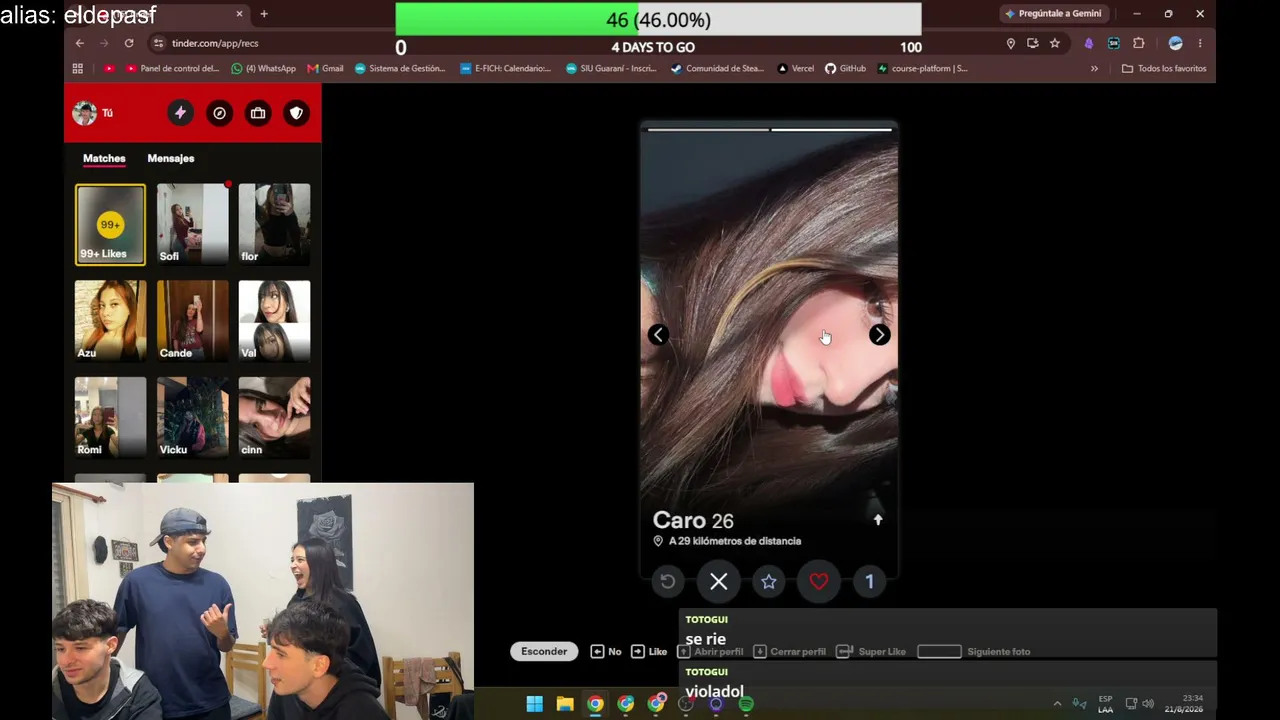Click the Esconder button
This screenshot has width=1280, height=720.
544,651
